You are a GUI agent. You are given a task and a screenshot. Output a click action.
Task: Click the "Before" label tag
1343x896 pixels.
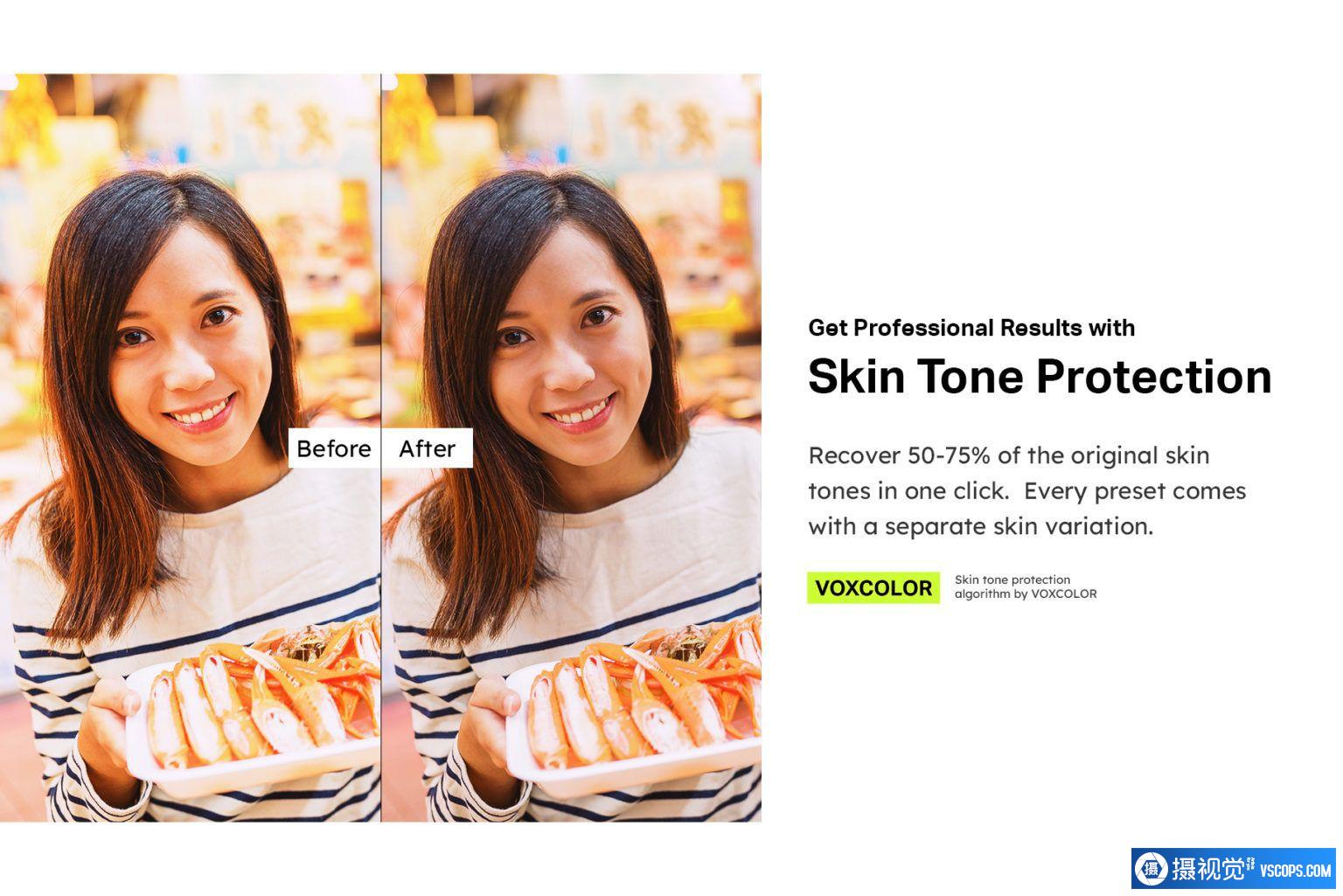click(335, 448)
